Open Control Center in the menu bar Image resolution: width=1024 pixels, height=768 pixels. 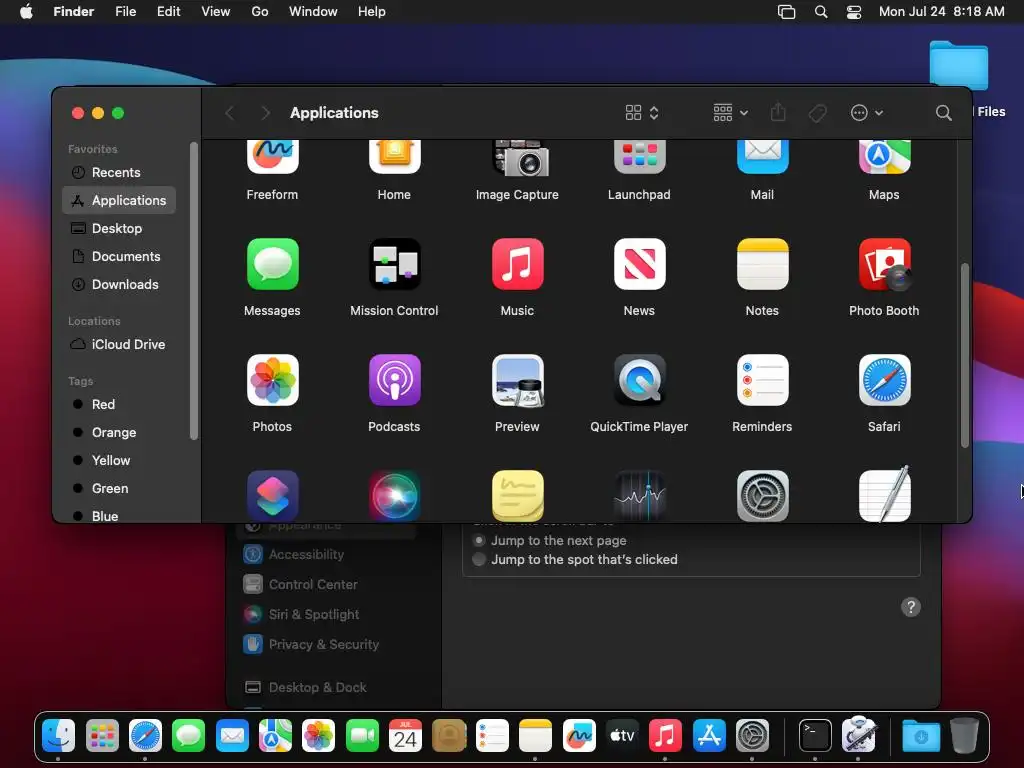(854, 12)
